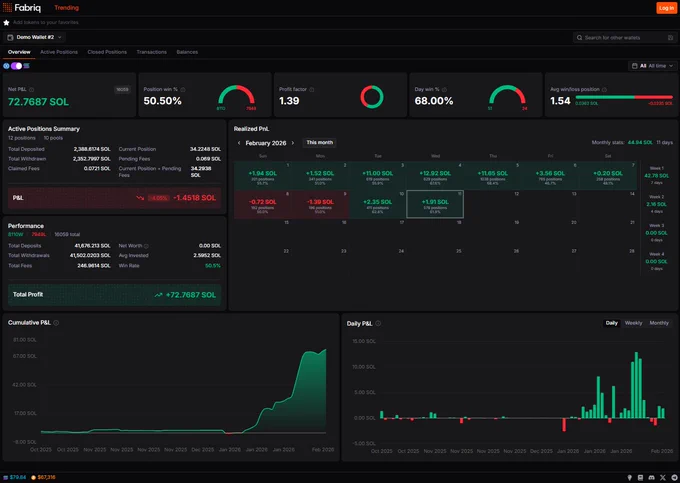Click the info icon next to Avg win/loss position
This screenshot has width=680, height=483.
(x=604, y=90)
